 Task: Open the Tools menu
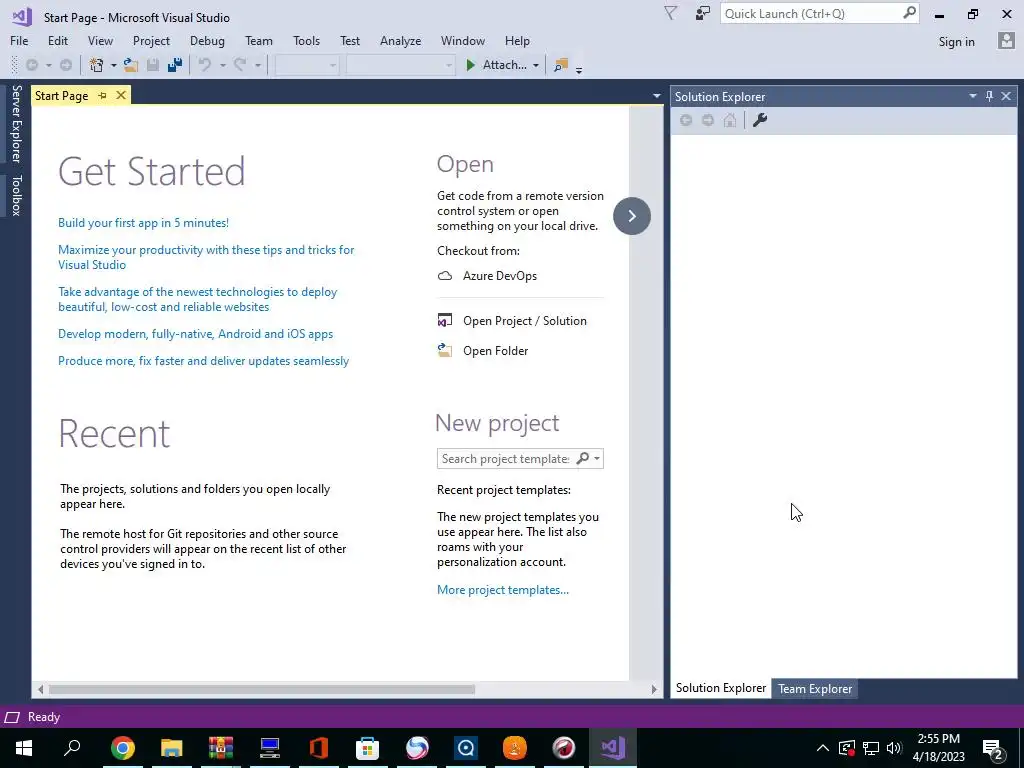tap(306, 40)
